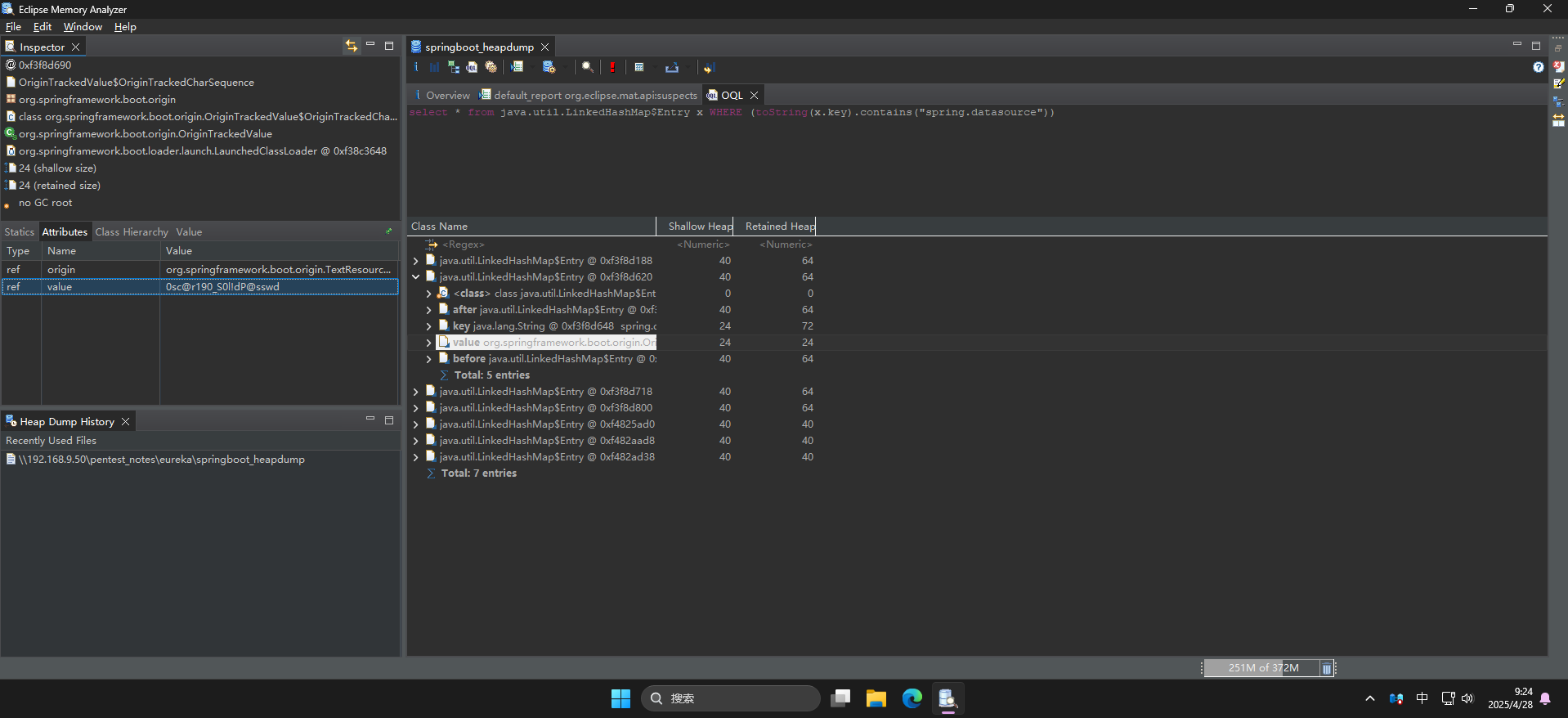Click the Calculate retained size calculator icon

639,67
